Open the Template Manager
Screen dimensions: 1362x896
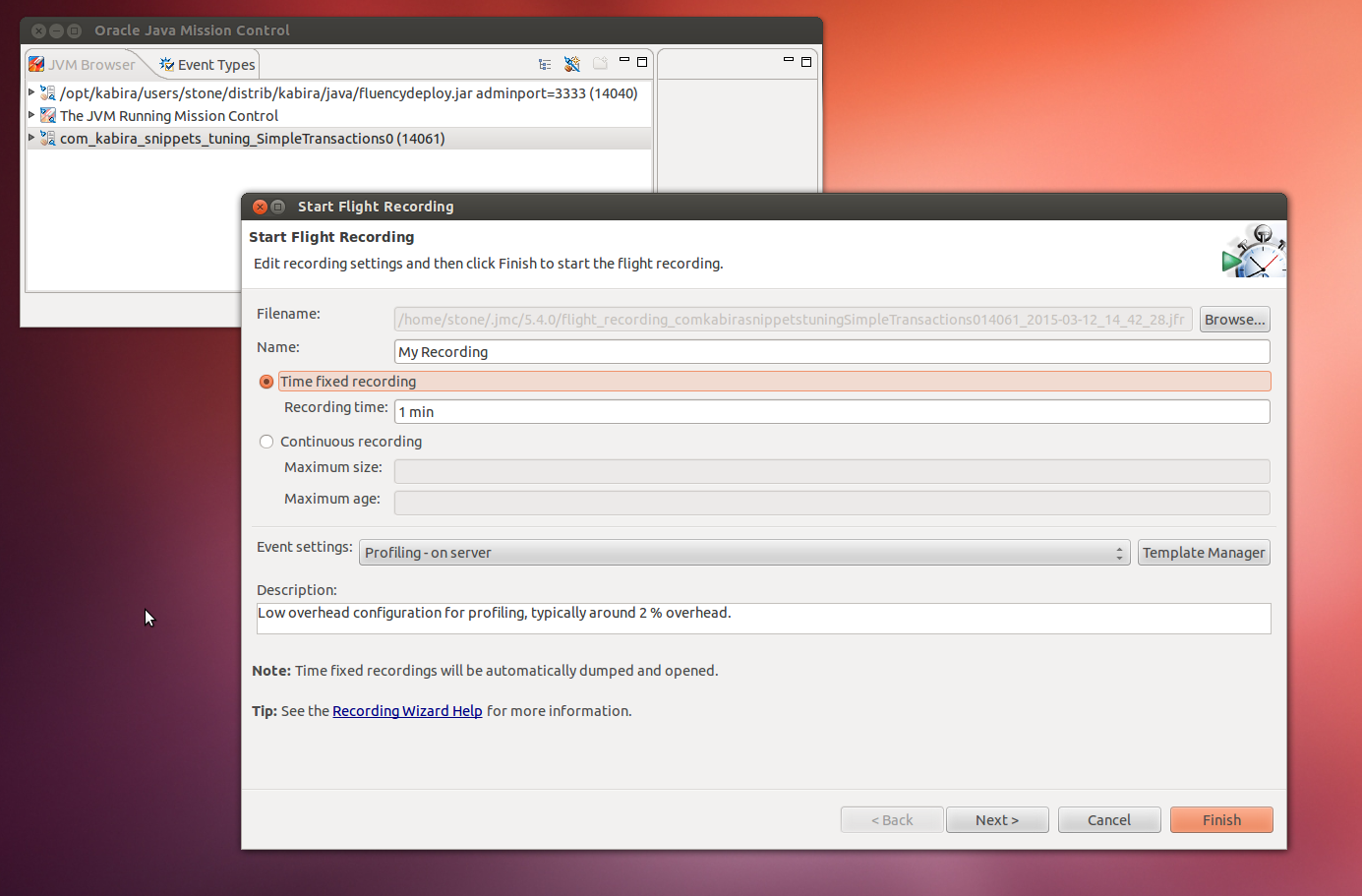[x=1204, y=553]
